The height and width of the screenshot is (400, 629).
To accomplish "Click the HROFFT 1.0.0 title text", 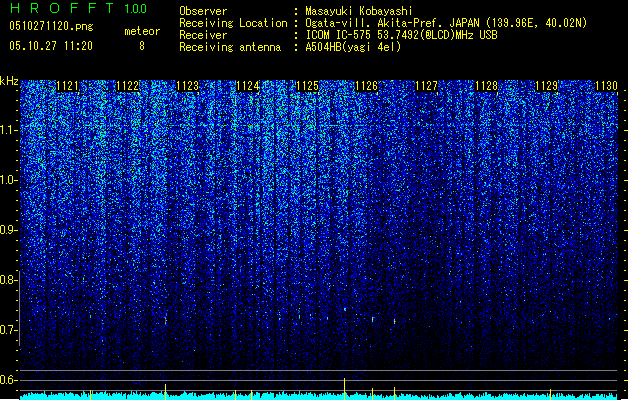I will click(x=78, y=8).
